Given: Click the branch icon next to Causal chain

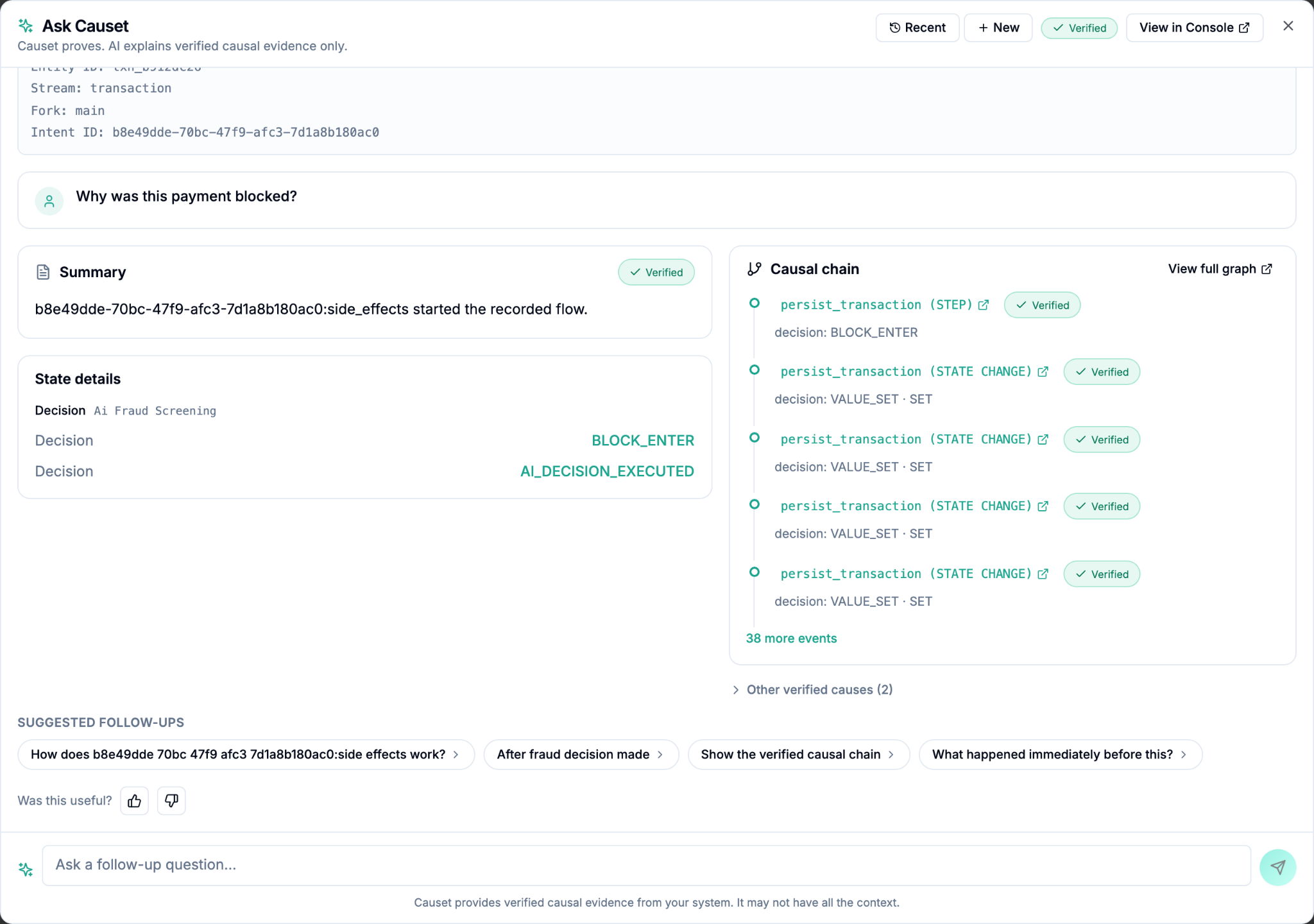Looking at the screenshot, I should point(755,269).
